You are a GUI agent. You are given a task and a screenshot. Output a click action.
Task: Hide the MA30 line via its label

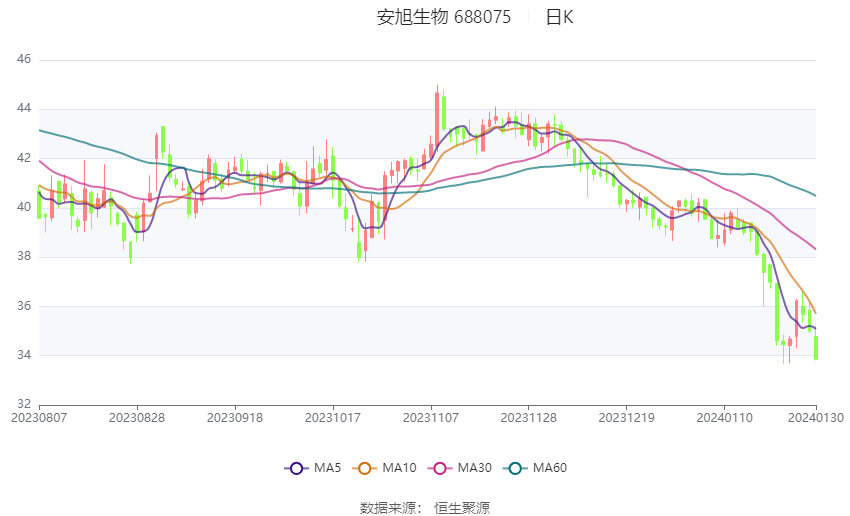[474, 468]
